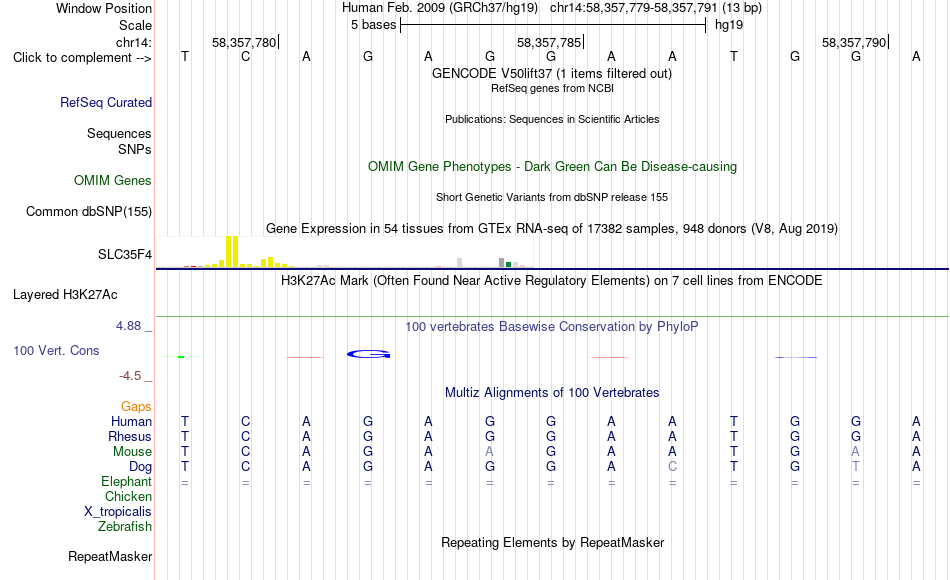
Task: Select the 100 Vert. Cons label
Action: (56, 350)
